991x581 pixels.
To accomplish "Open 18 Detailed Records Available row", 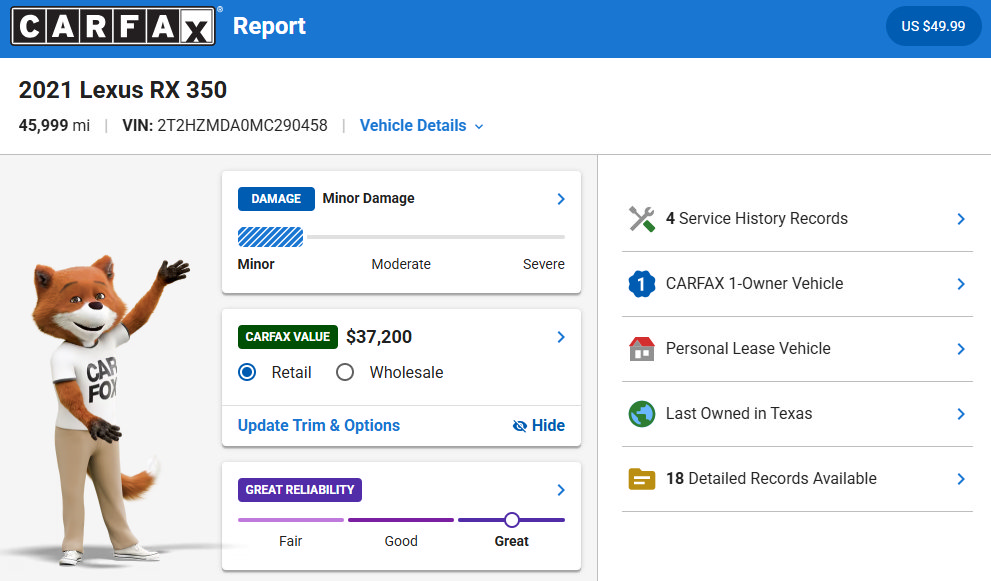I will tap(798, 479).
